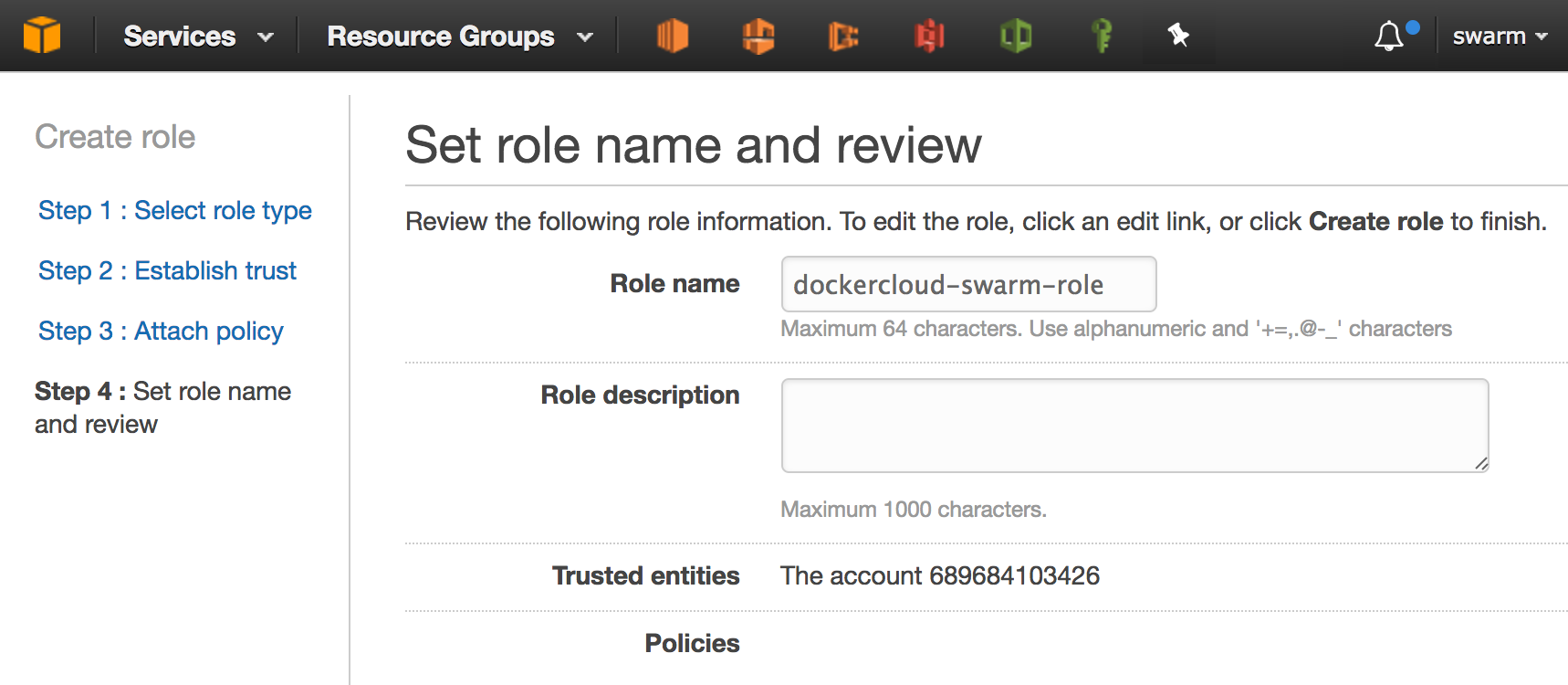The image size is (1568, 685).
Task: Go to Step 1: Select role type
Action: (x=175, y=210)
